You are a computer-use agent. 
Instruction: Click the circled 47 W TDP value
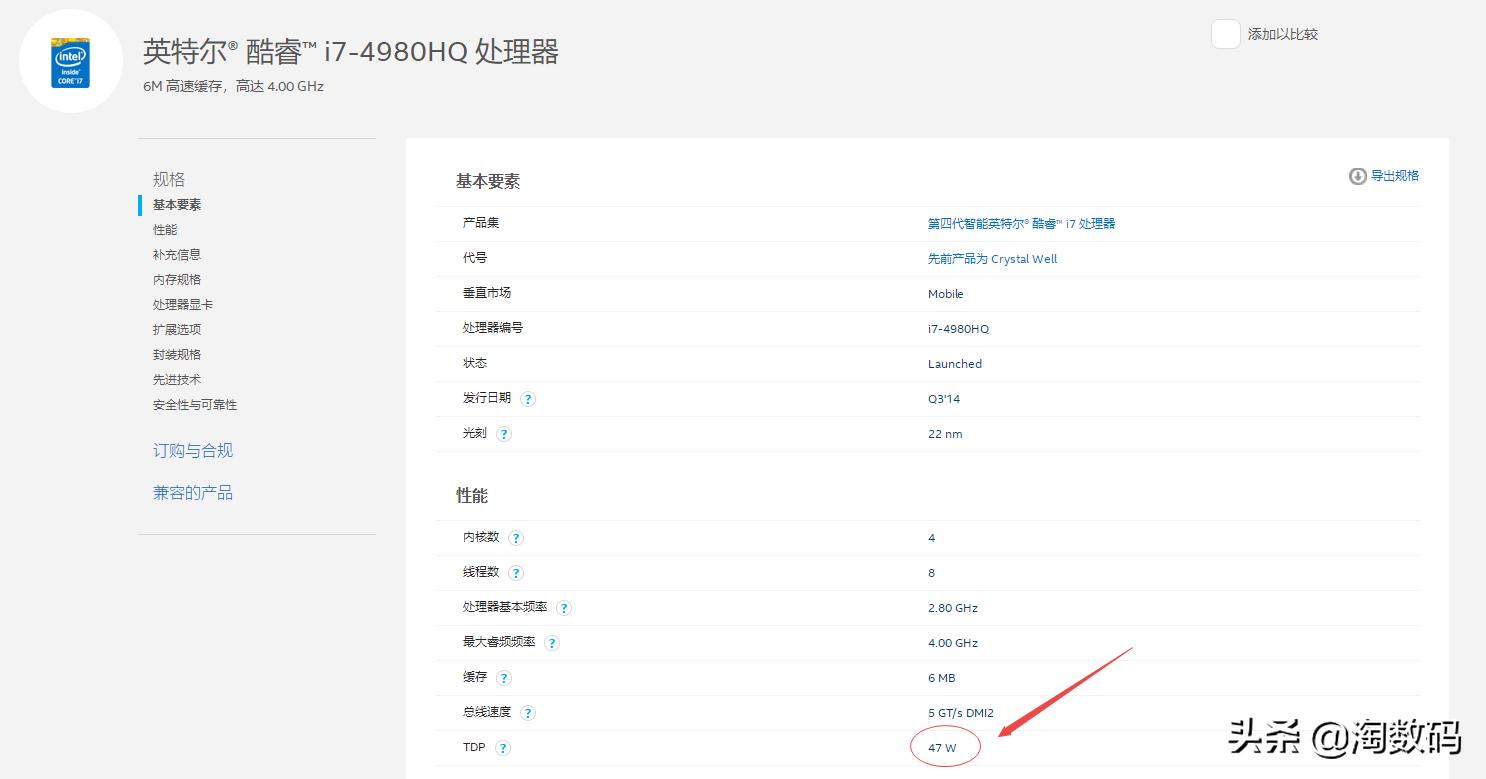[x=944, y=747]
